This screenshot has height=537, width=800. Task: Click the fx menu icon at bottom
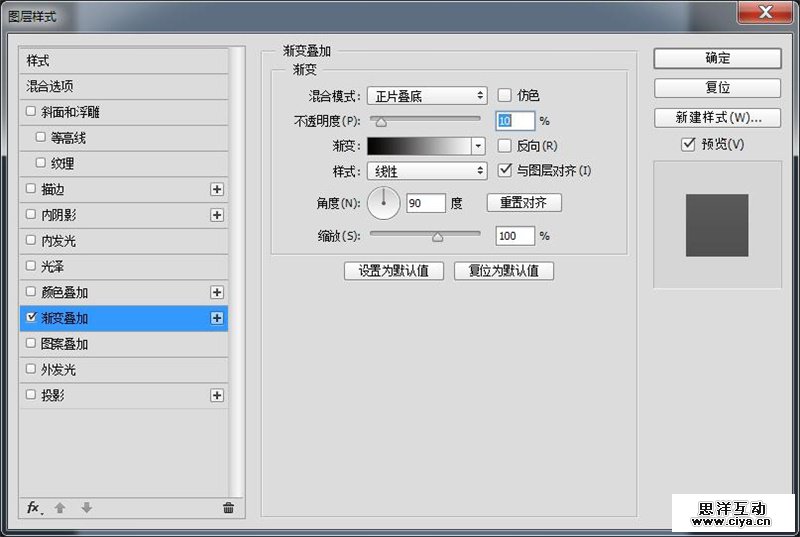[x=33, y=508]
